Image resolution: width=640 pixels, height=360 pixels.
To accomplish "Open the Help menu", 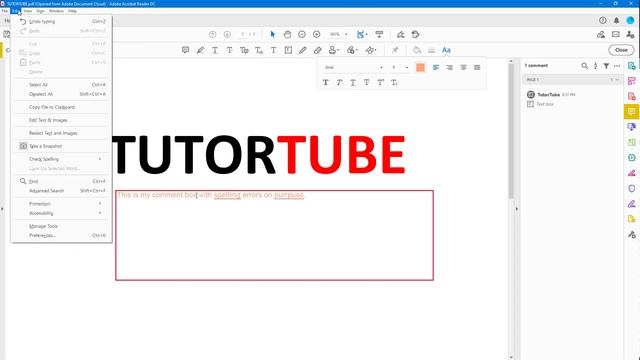I will pos(72,11).
